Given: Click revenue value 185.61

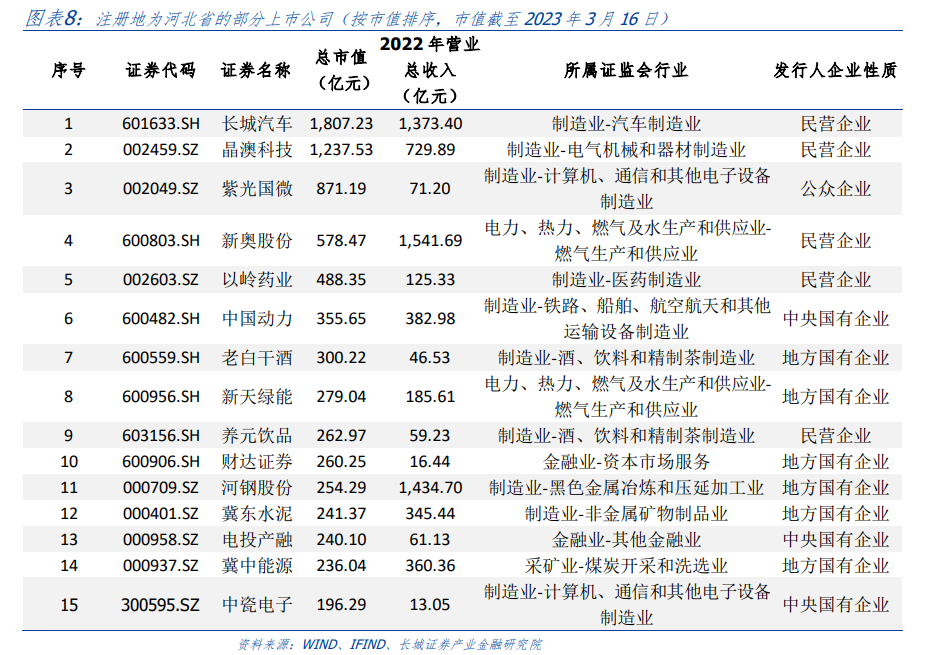Looking at the screenshot, I should (430, 396).
